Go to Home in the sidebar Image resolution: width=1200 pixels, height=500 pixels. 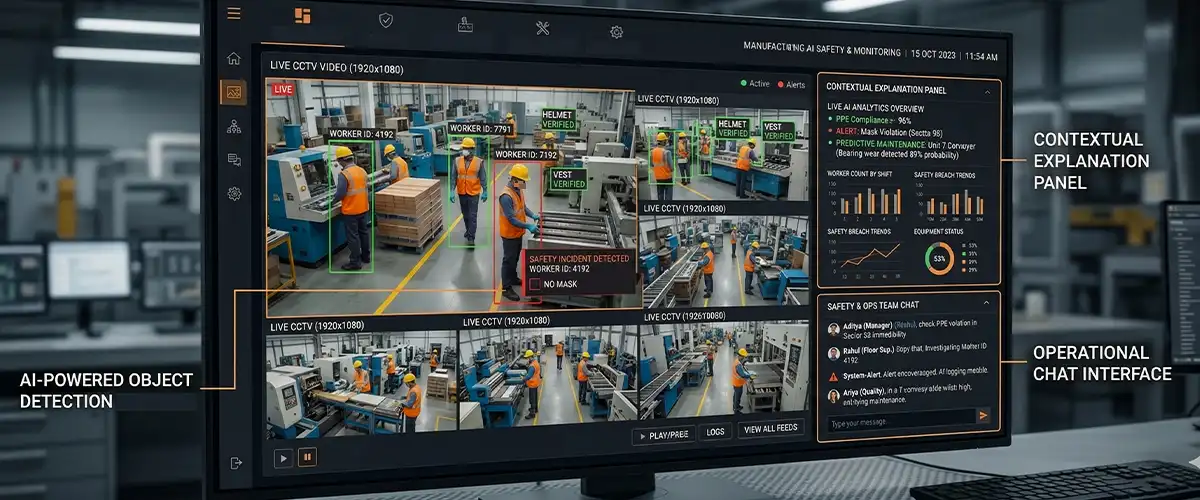pyautogui.click(x=234, y=58)
